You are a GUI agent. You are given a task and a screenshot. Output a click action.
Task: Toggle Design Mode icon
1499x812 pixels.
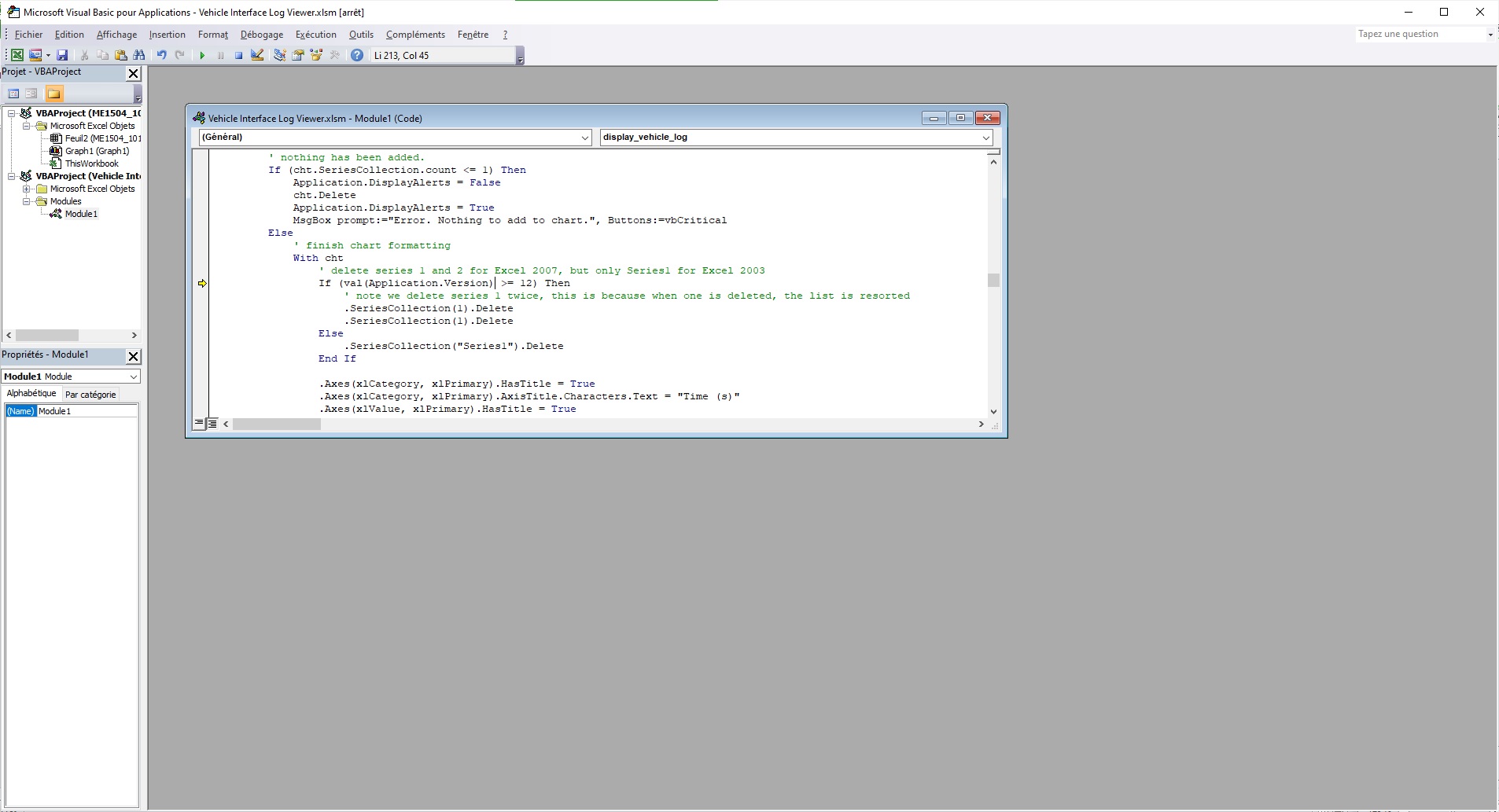coord(257,55)
